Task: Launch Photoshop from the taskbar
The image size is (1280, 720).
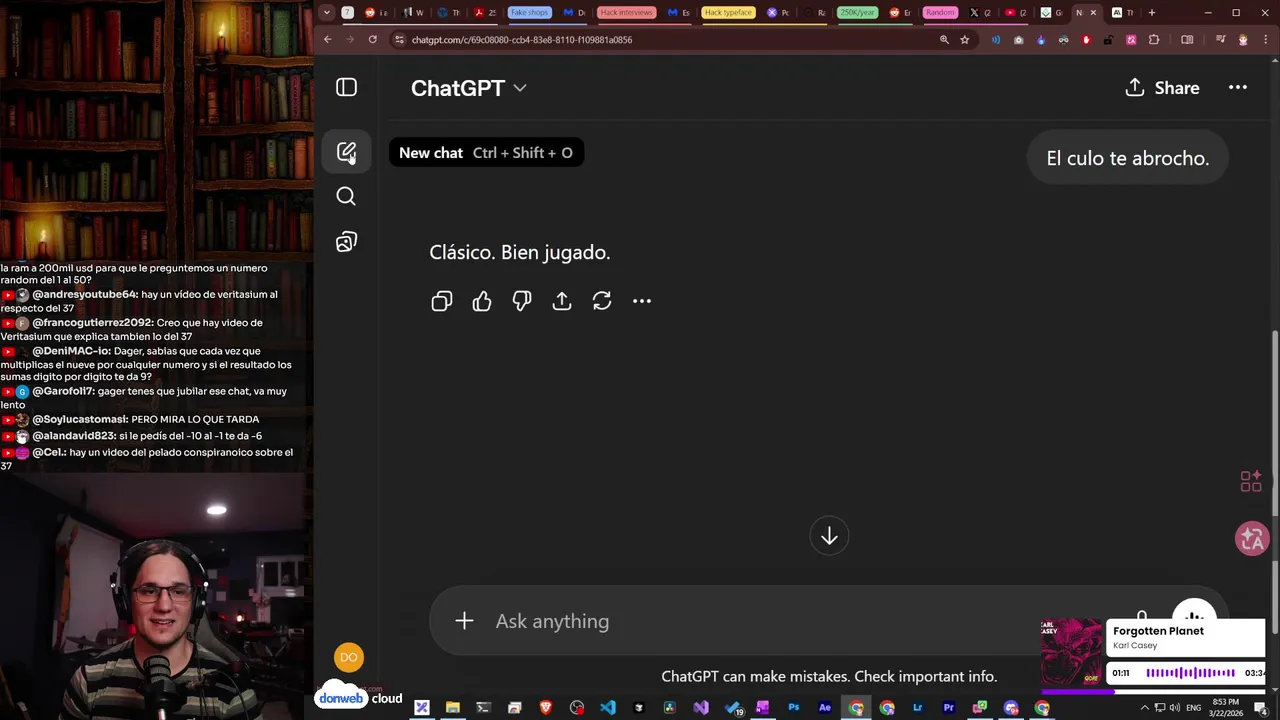Action: (x=794, y=708)
